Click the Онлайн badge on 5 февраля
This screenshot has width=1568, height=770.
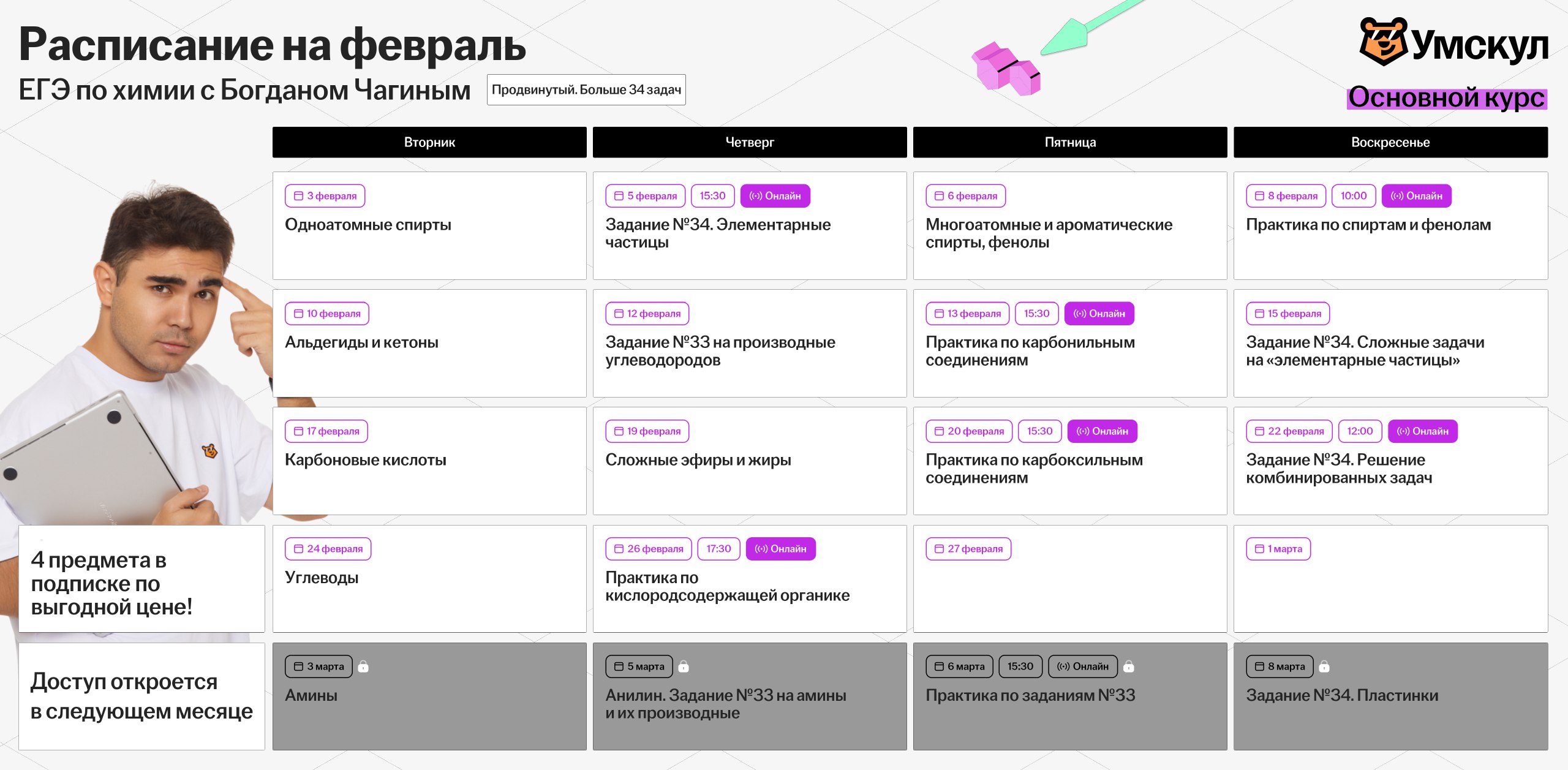pos(775,196)
